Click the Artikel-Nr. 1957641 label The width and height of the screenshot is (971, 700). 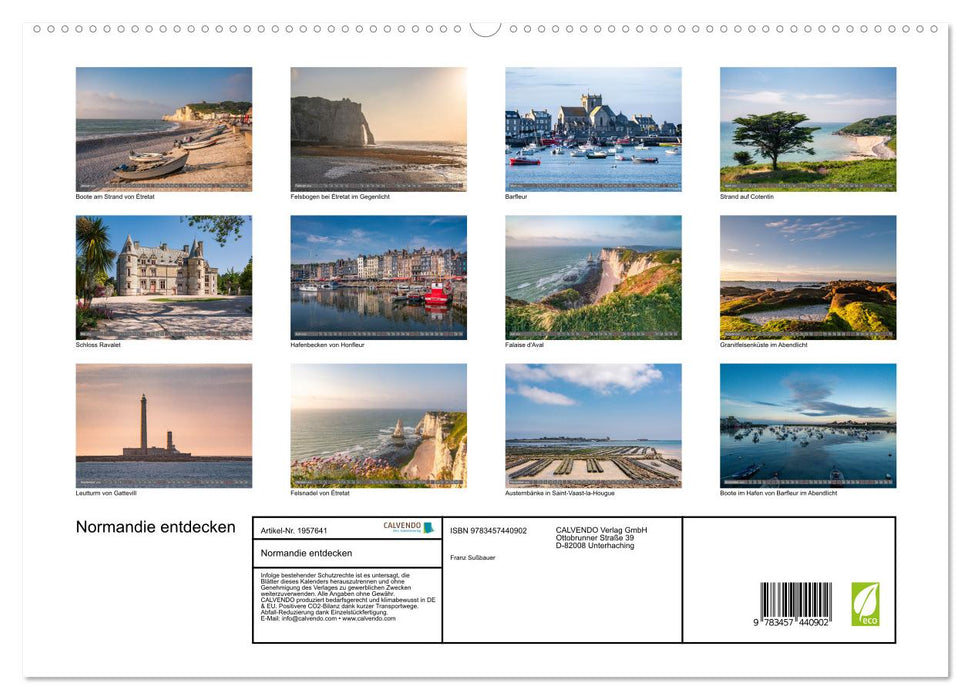click(x=295, y=530)
